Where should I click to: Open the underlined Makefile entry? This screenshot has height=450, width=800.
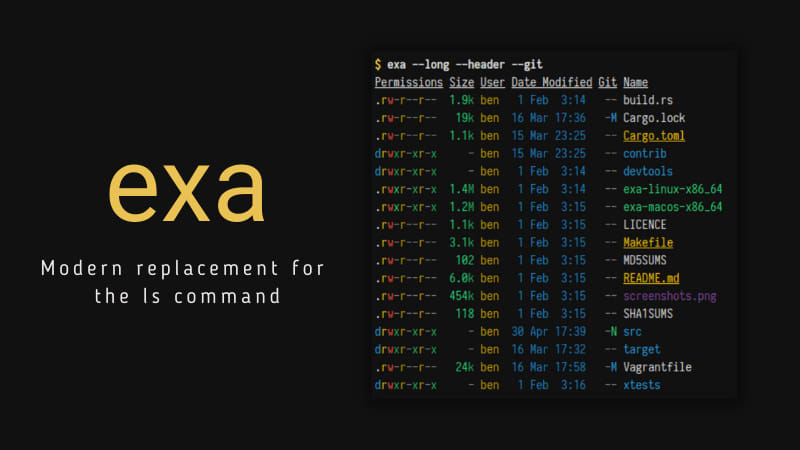647,243
